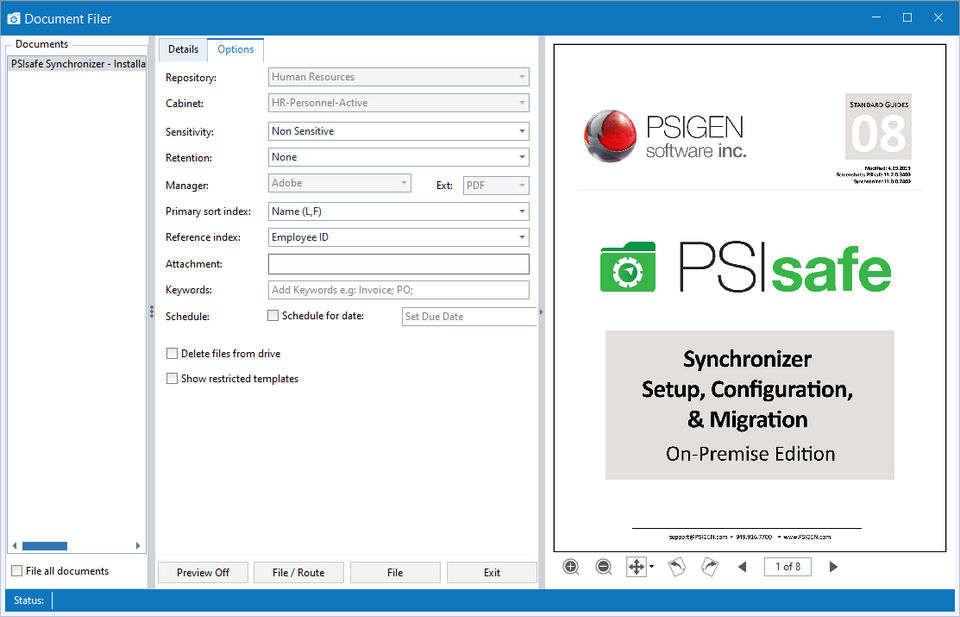
Task: Go to next preview page
Action: tap(833, 567)
